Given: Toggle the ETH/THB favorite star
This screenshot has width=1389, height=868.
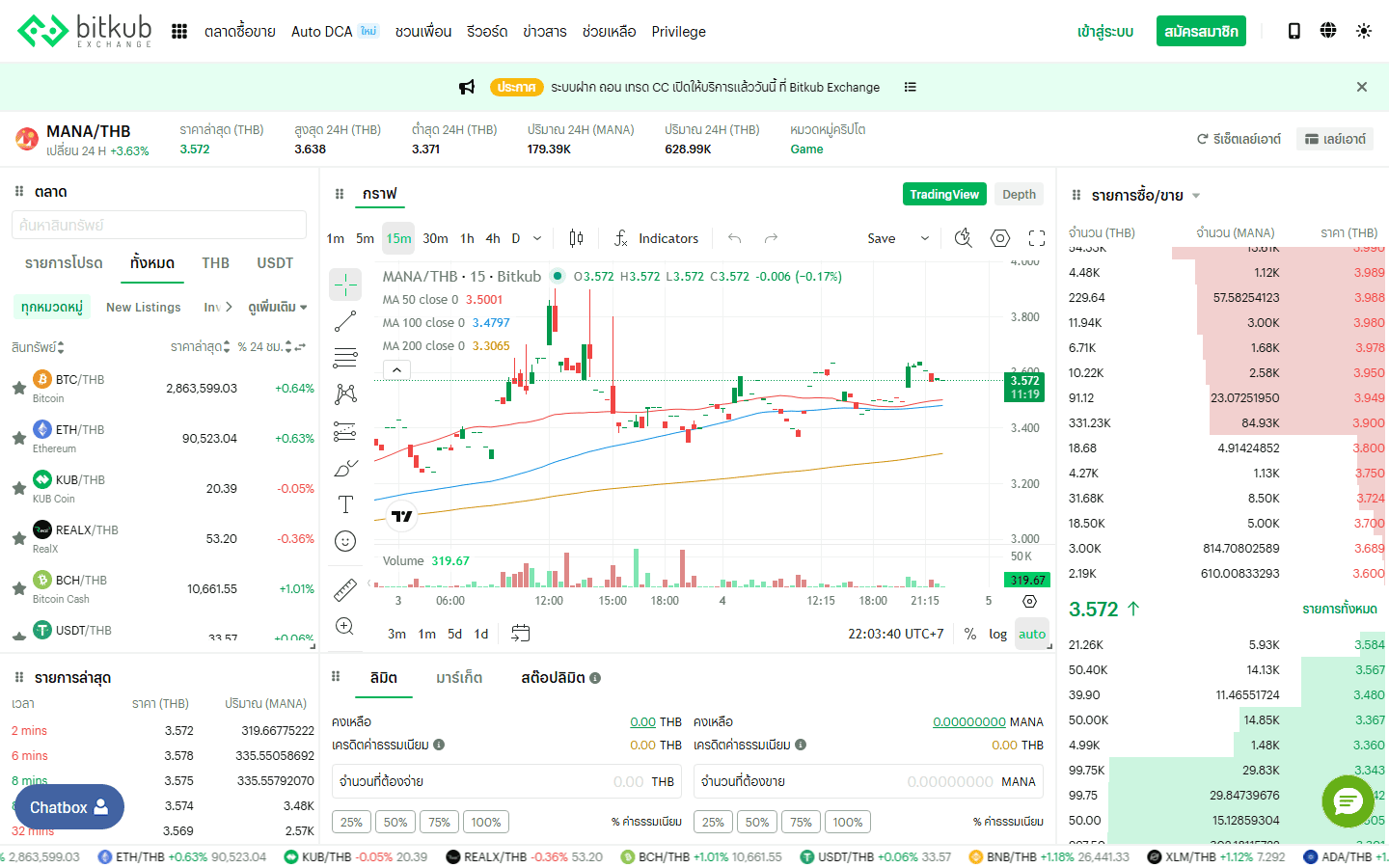Looking at the screenshot, I should tap(18, 438).
